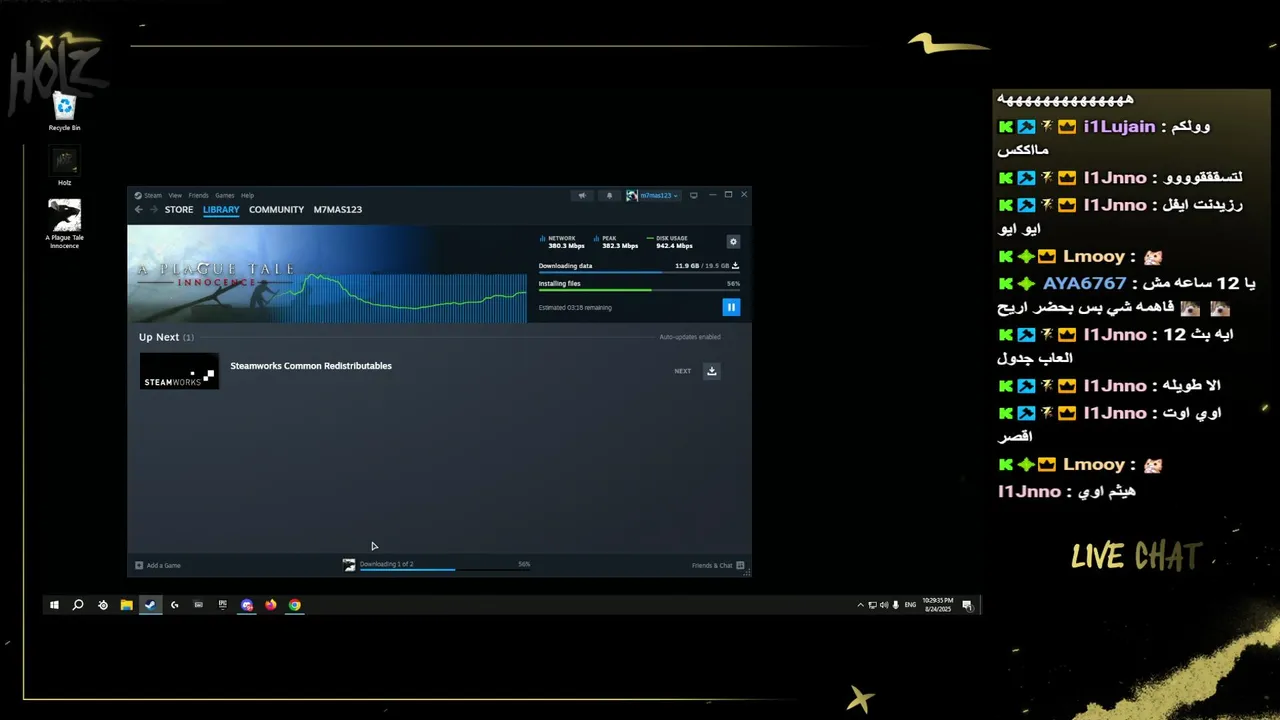Click the Steamworks thumbnail image

point(179,371)
